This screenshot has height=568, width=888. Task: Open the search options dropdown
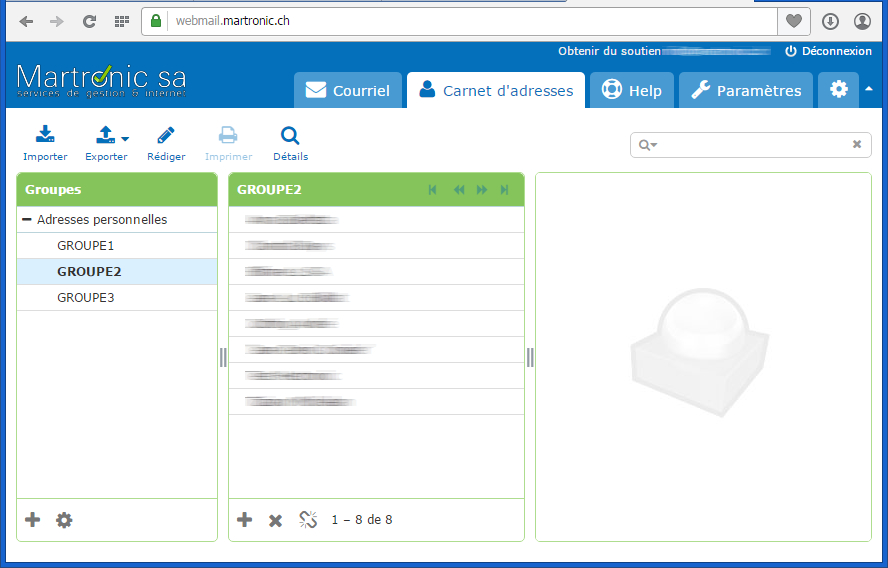coord(648,145)
